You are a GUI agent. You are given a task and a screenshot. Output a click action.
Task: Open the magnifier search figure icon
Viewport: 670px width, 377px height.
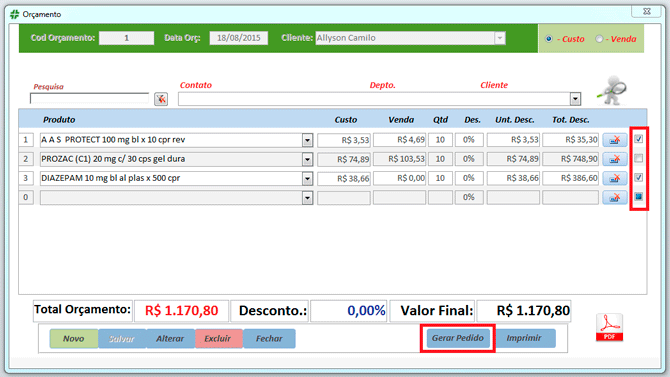click(x=613, y=91)
